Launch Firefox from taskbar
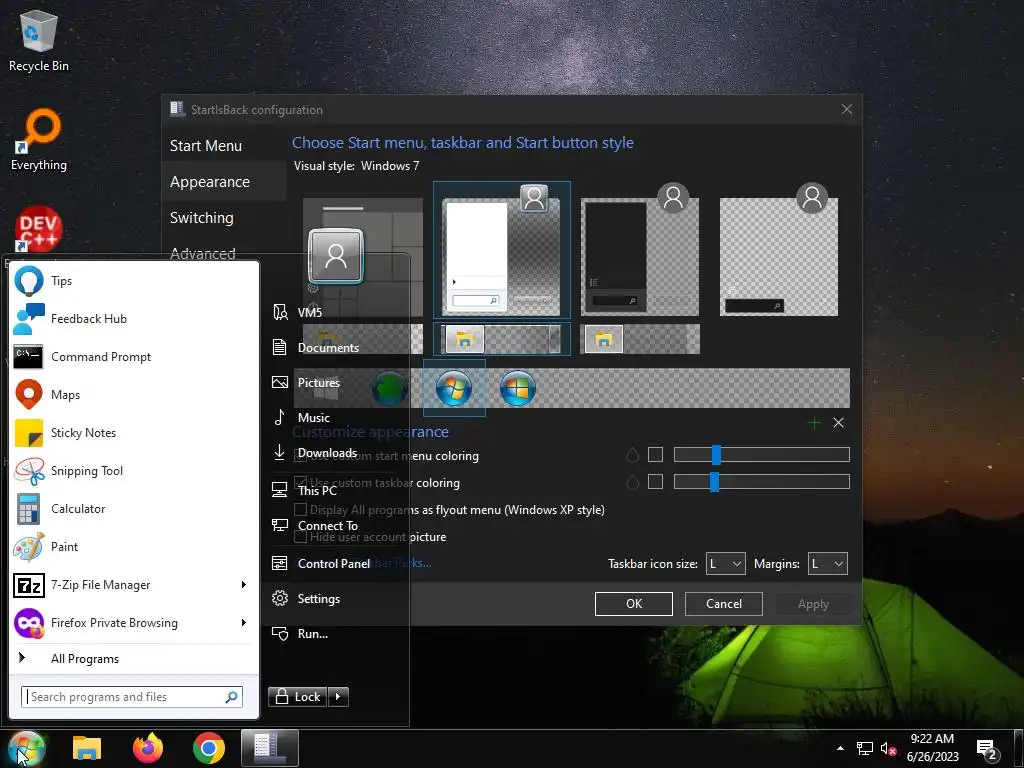Image resolution: width=1024 pixels, height=768 pixels. click(148, 748)
